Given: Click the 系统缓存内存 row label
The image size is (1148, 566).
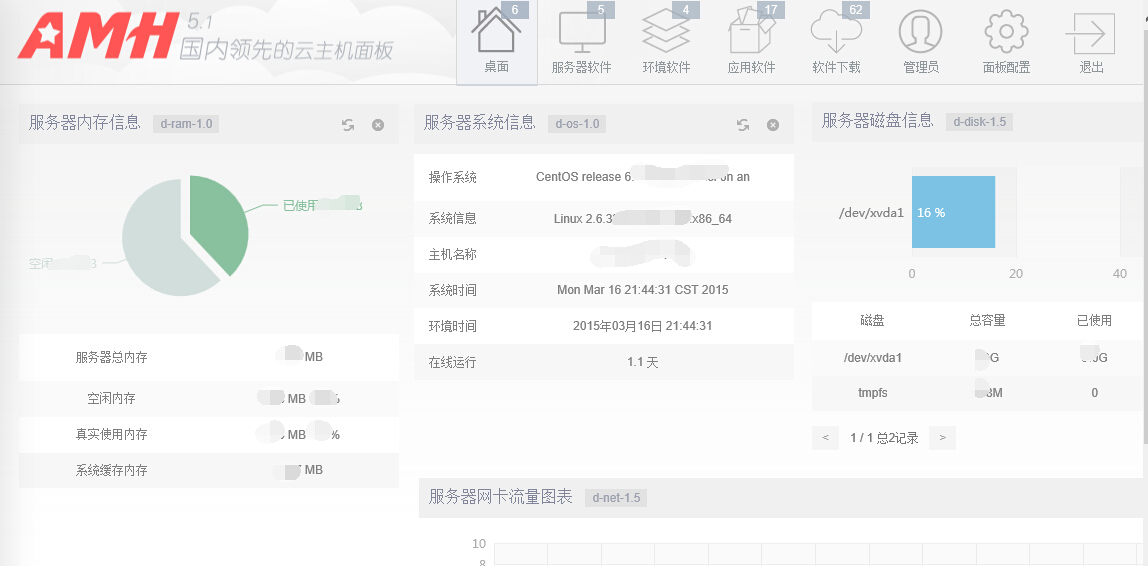Looking at the screenshot, I should pos(111,470).
